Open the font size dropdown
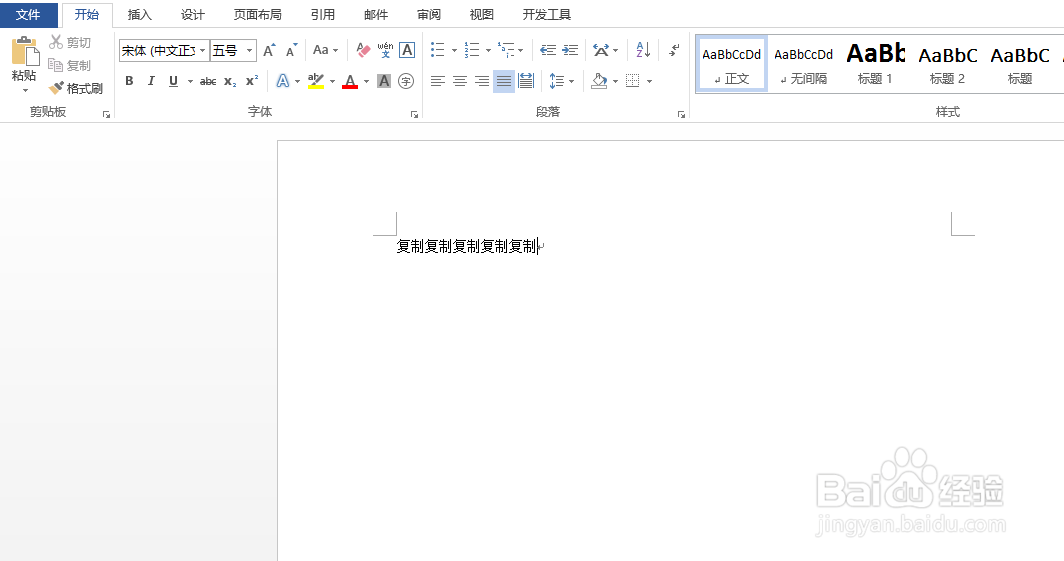The height and width of the screenshot is (561, 1064). tap(250, 51)
